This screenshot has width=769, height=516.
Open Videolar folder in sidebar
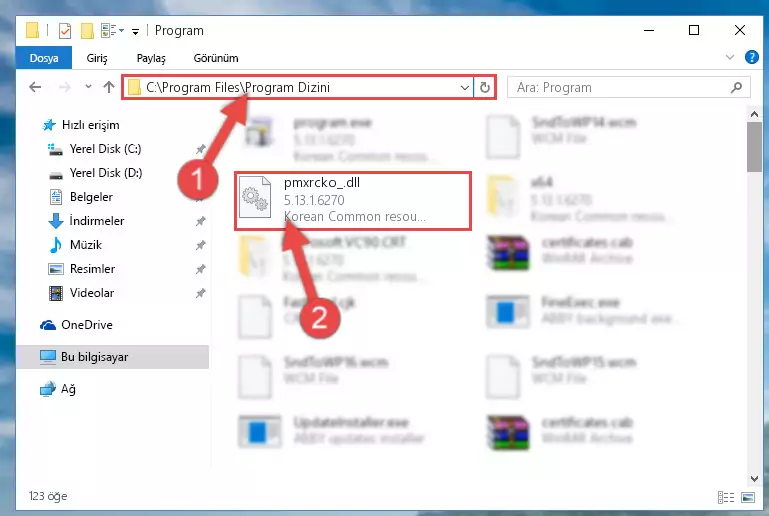tap(92, 293)
